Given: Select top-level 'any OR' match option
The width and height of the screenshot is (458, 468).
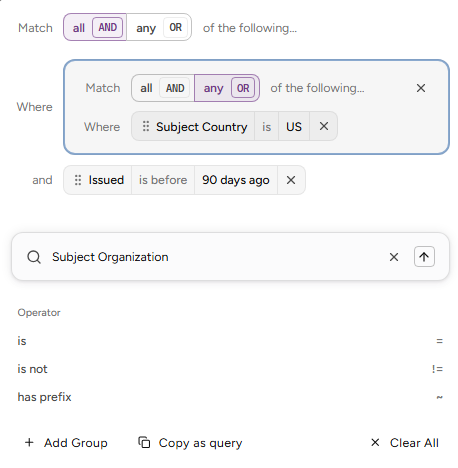Looking at the screenshot, I should (159, 27).
